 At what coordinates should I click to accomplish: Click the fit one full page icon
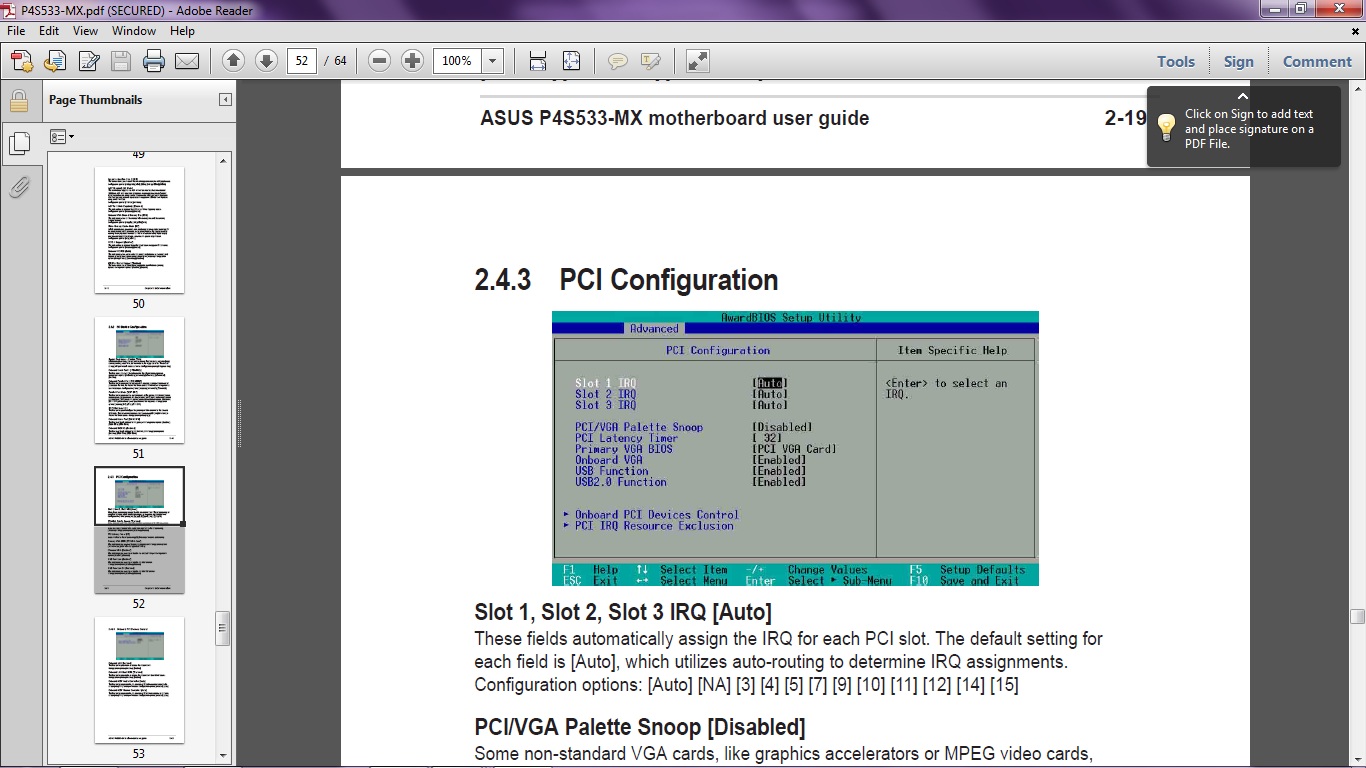(571, 61)
